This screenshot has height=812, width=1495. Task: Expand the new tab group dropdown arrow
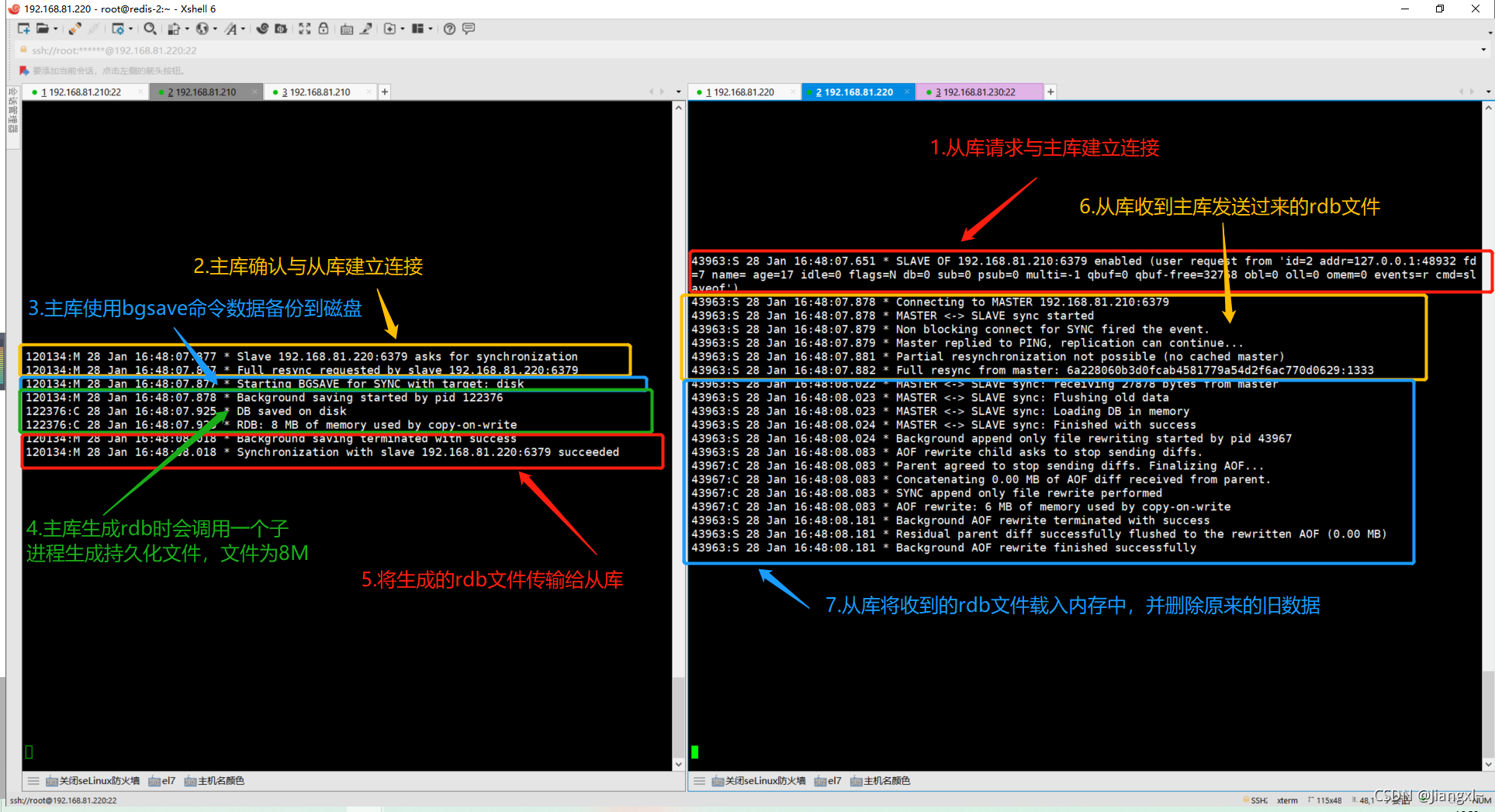403,29
